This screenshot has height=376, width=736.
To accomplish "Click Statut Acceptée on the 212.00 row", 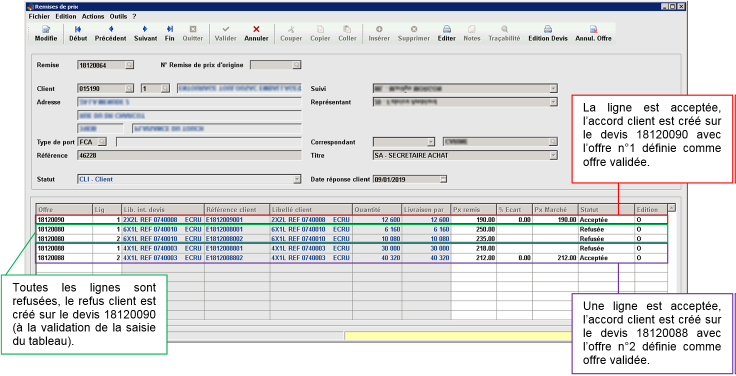I will 594,258.
